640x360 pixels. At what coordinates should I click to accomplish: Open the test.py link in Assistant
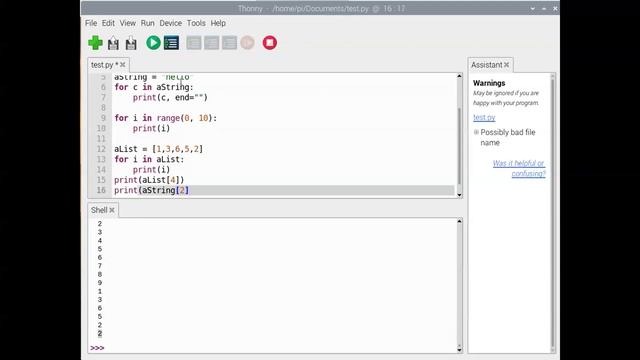(484, 118)
